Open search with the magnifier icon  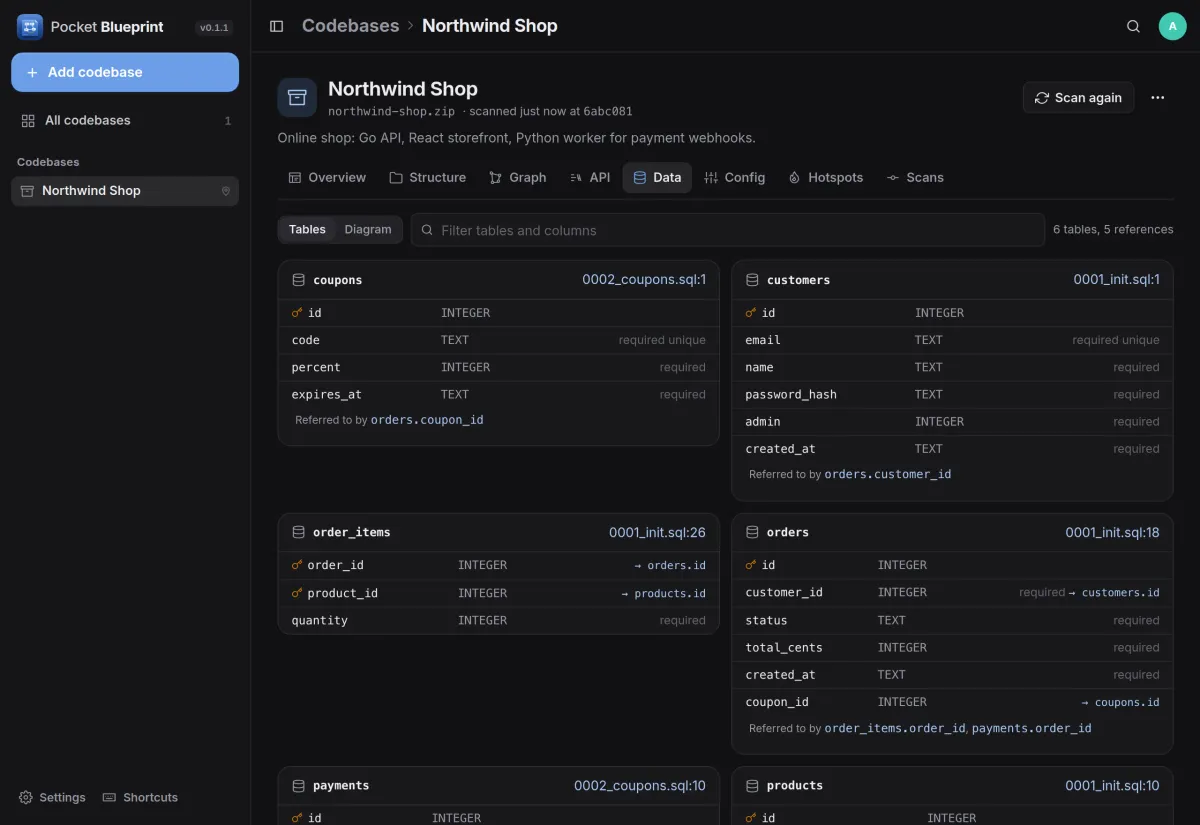[1133, 26]
